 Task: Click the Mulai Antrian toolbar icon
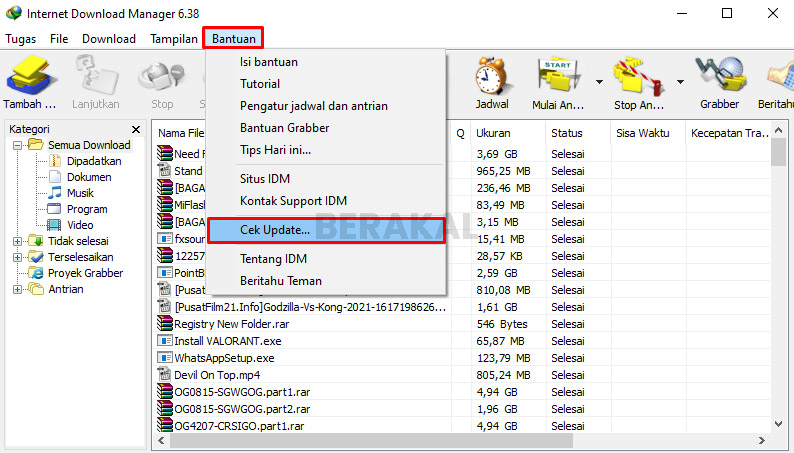click(x=558, y=76)
